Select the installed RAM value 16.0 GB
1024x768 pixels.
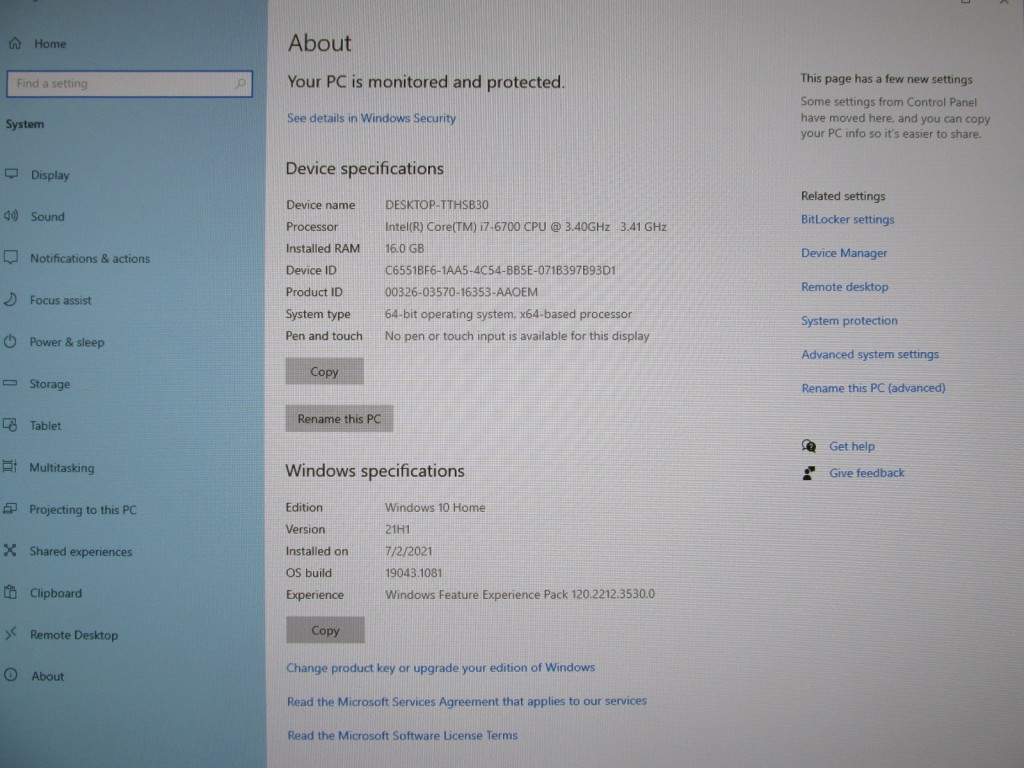(x=404, y=249)
